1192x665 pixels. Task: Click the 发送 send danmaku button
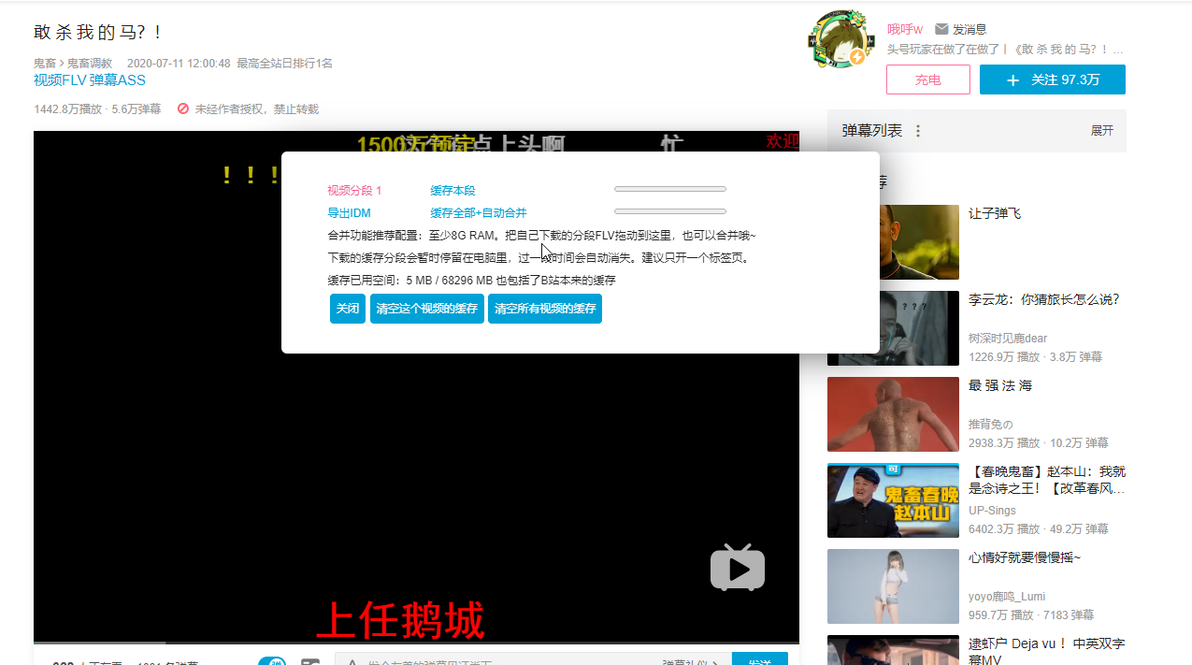[x=759, y=660]
